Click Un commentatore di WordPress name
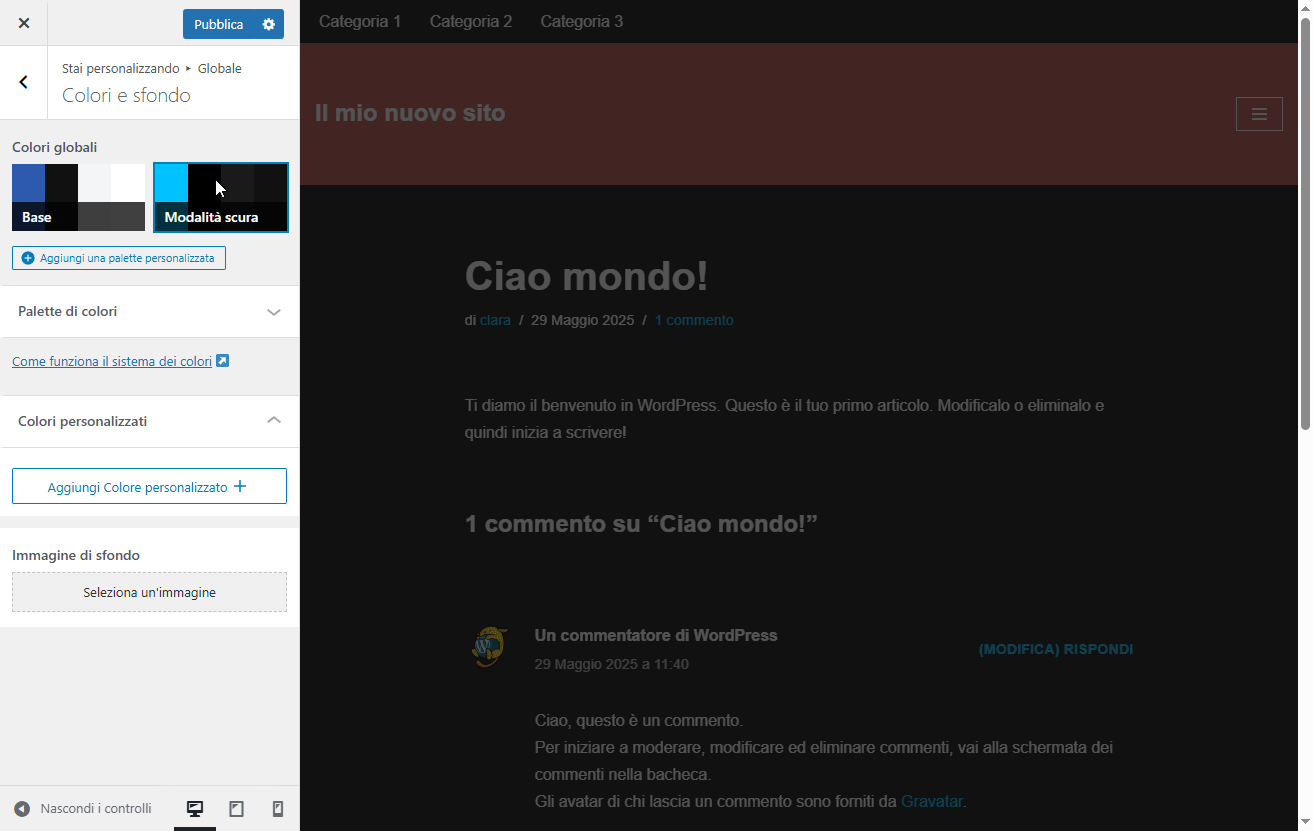Image resolution: width=1313 pixels, height=831 pixels. (x=656, y=635)
